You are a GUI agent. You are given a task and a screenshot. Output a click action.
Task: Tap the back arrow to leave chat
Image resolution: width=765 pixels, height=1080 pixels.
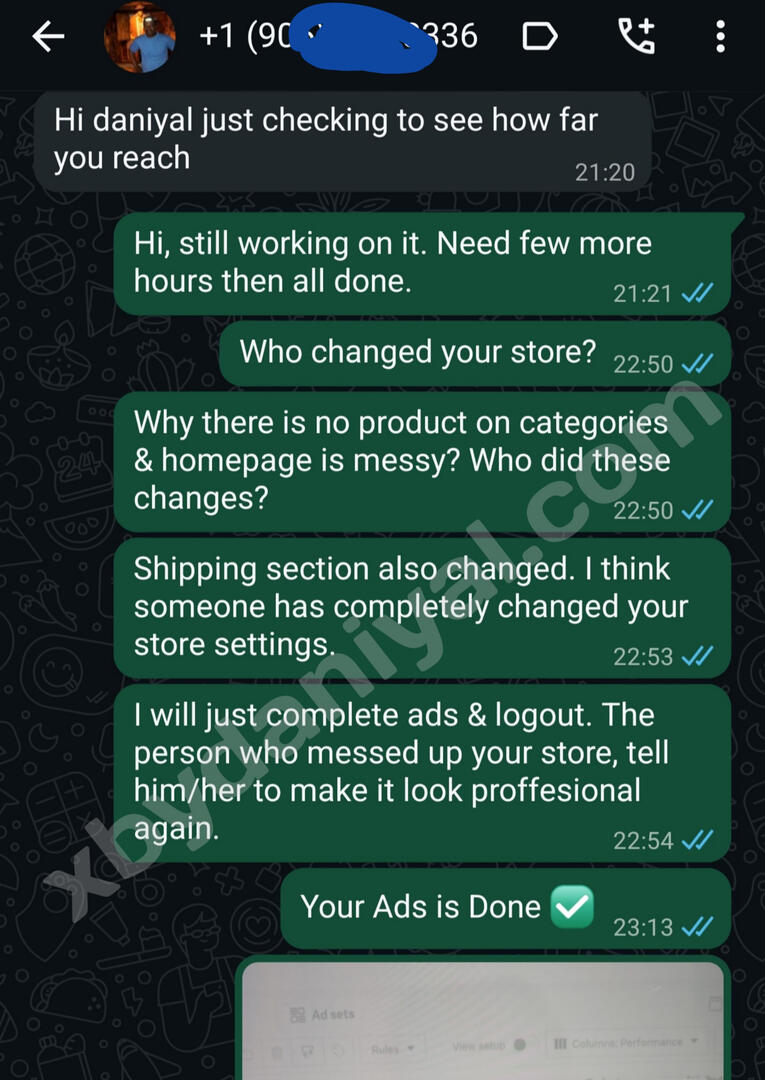point(48,37)
